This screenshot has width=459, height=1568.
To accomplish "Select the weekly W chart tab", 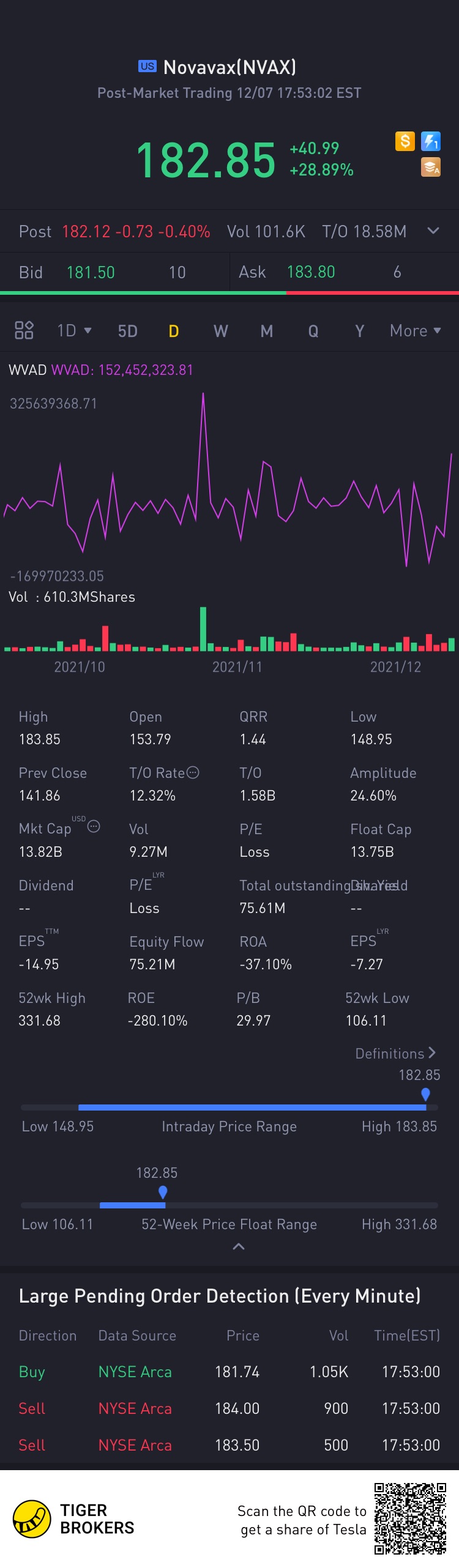I will click(220, 331).
